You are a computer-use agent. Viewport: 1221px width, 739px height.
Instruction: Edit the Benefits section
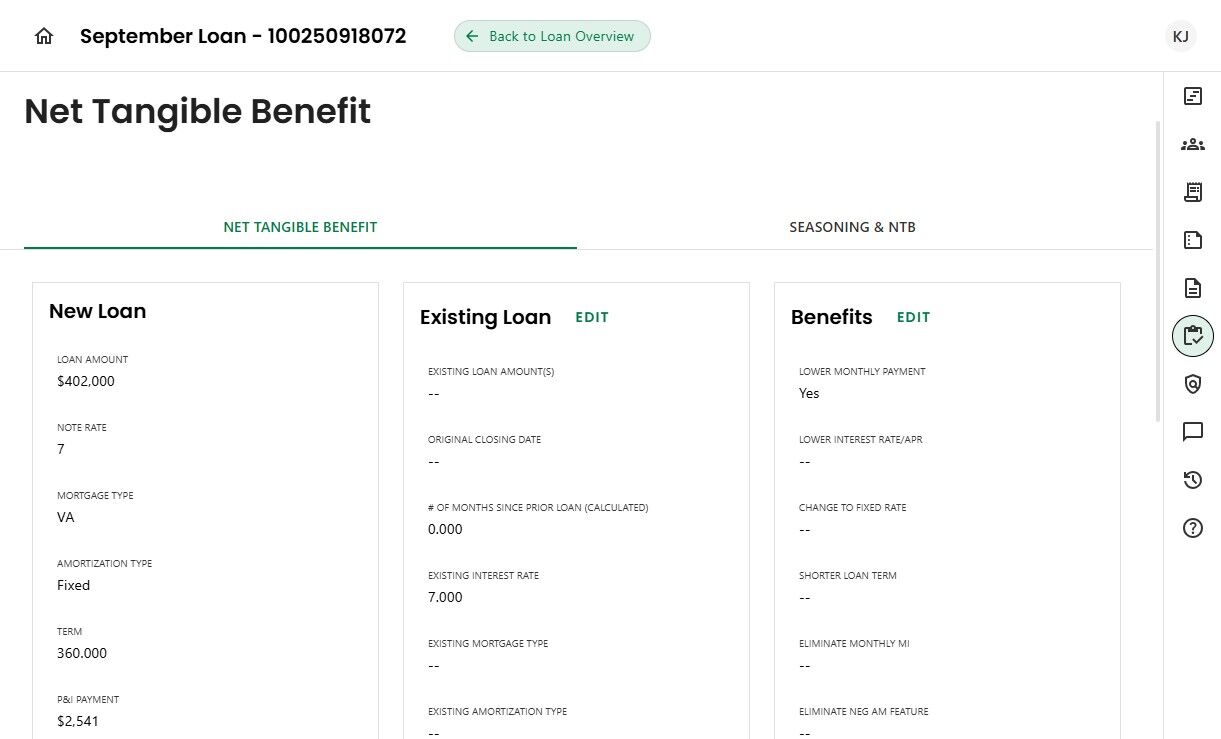click(x=913, y=317)
